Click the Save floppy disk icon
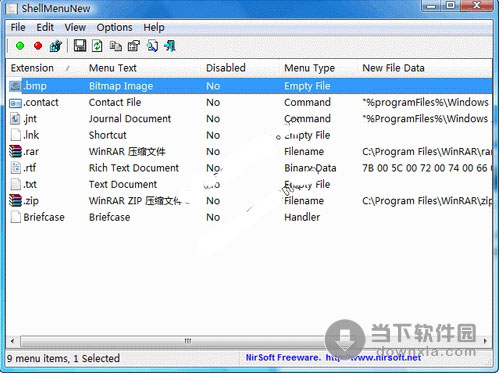The image size is (500, 374). (80, 46)
